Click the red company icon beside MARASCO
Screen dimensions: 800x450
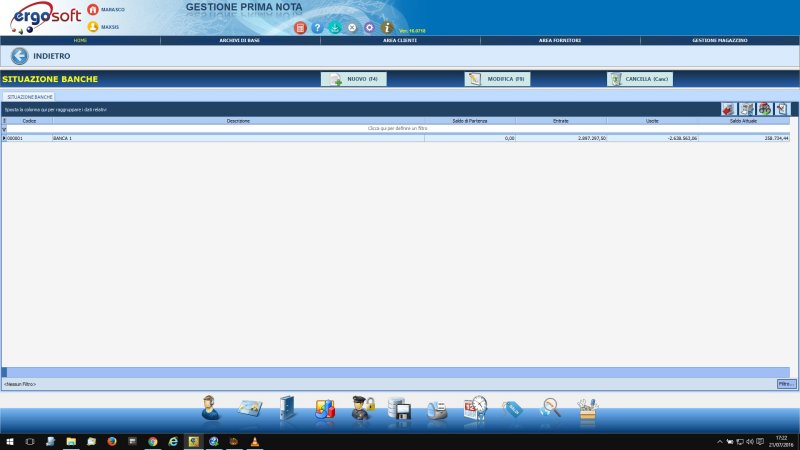93,9
